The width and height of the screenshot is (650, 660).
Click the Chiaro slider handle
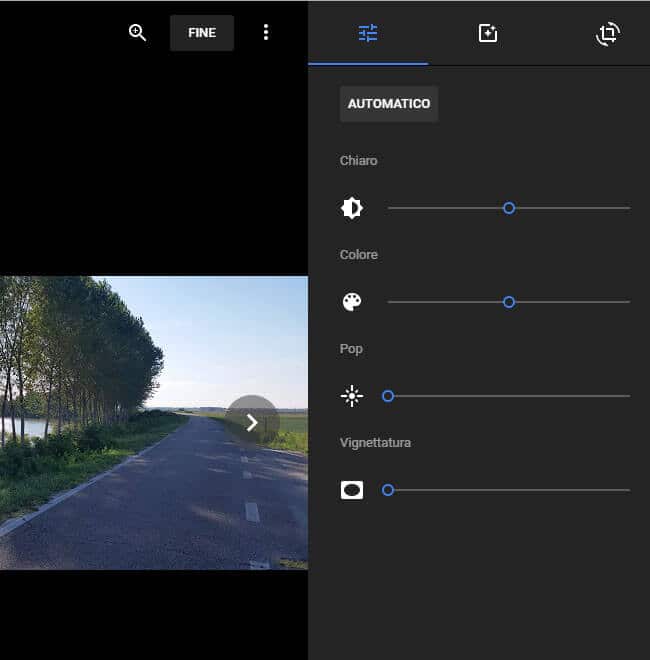pyautogui.click(x=509, y=208)
